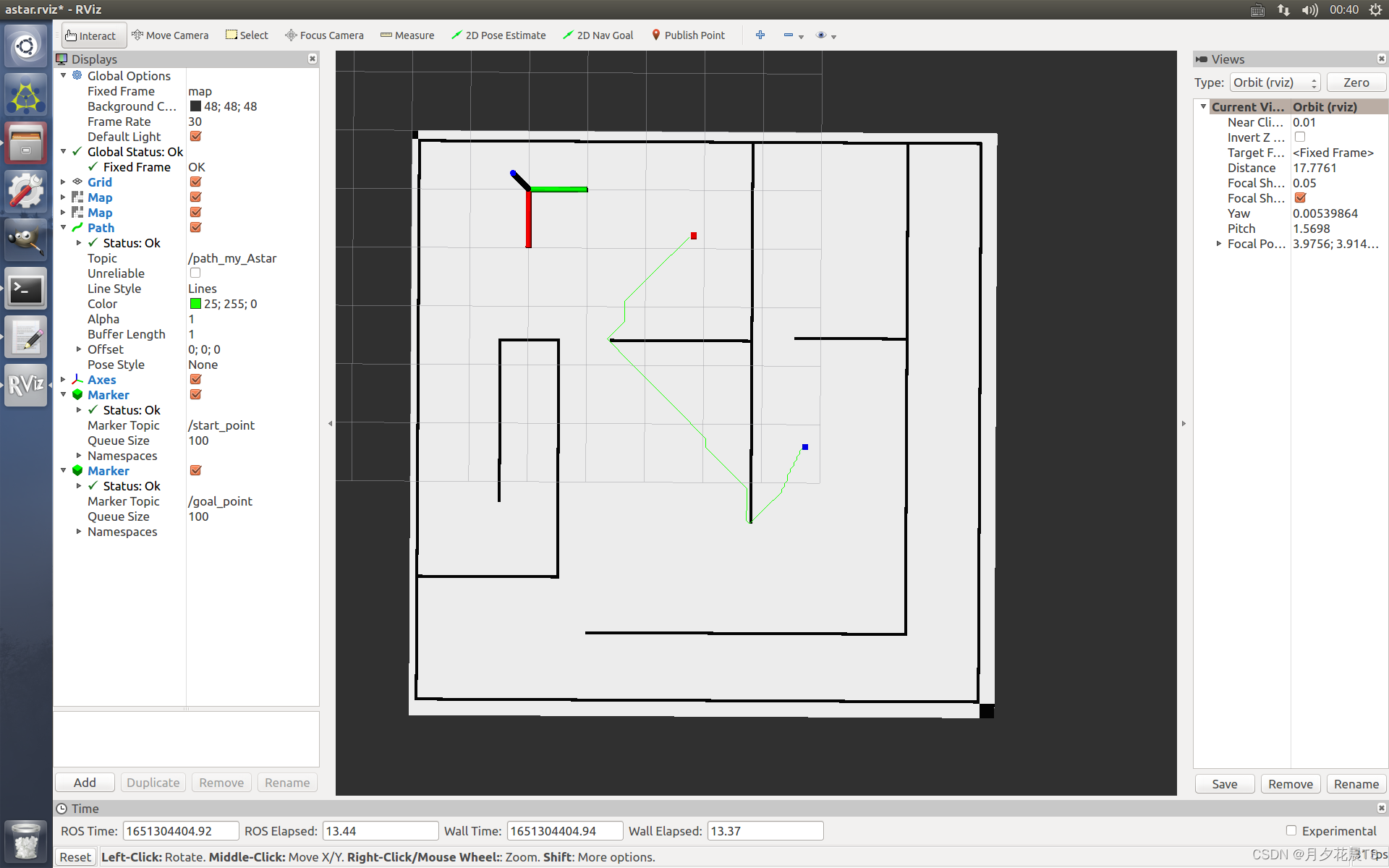Activate the Focus Camera tool
This screenshot has width=1389, height=868.
324,35
